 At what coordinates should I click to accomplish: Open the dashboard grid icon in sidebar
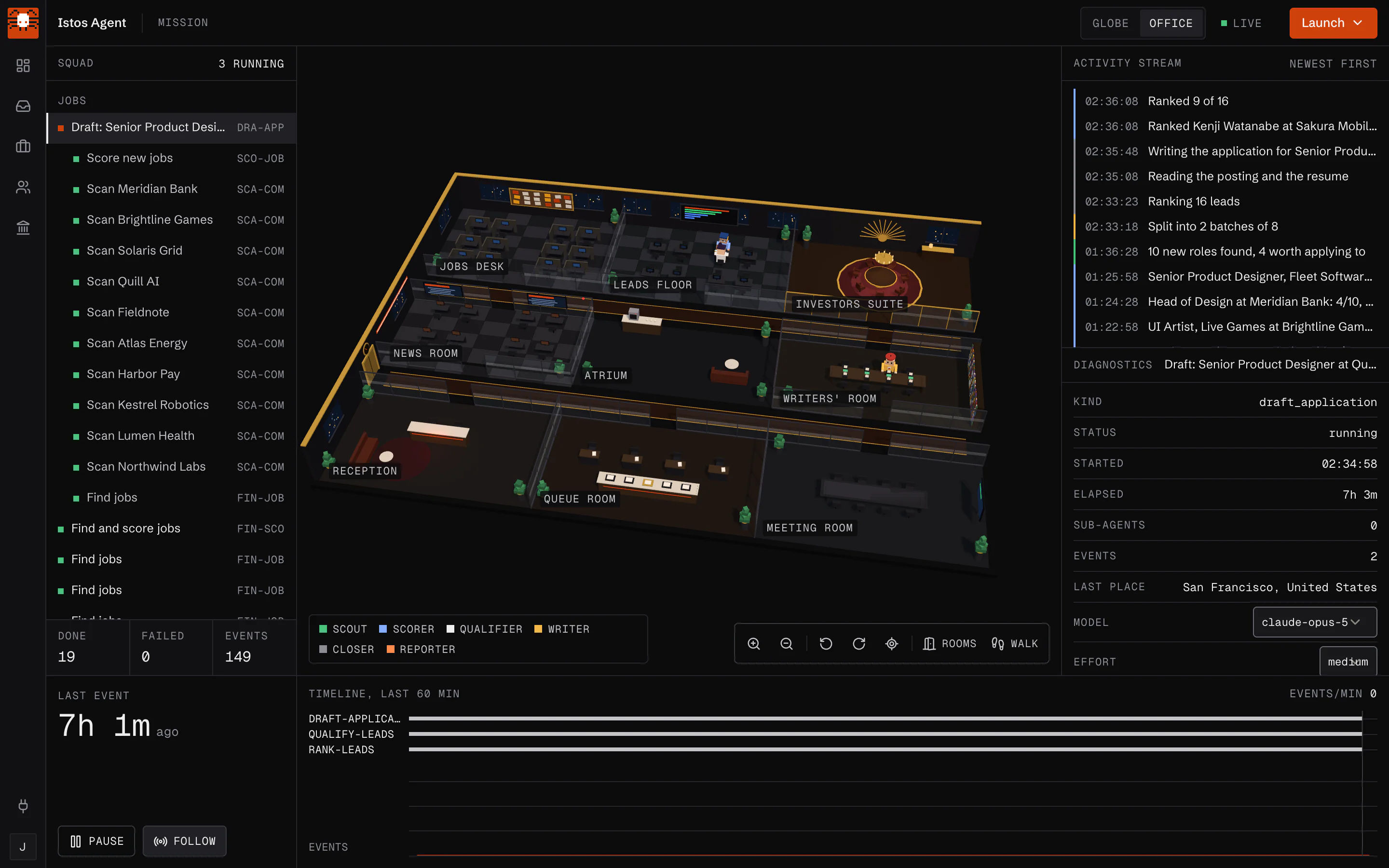click(23, 66)
